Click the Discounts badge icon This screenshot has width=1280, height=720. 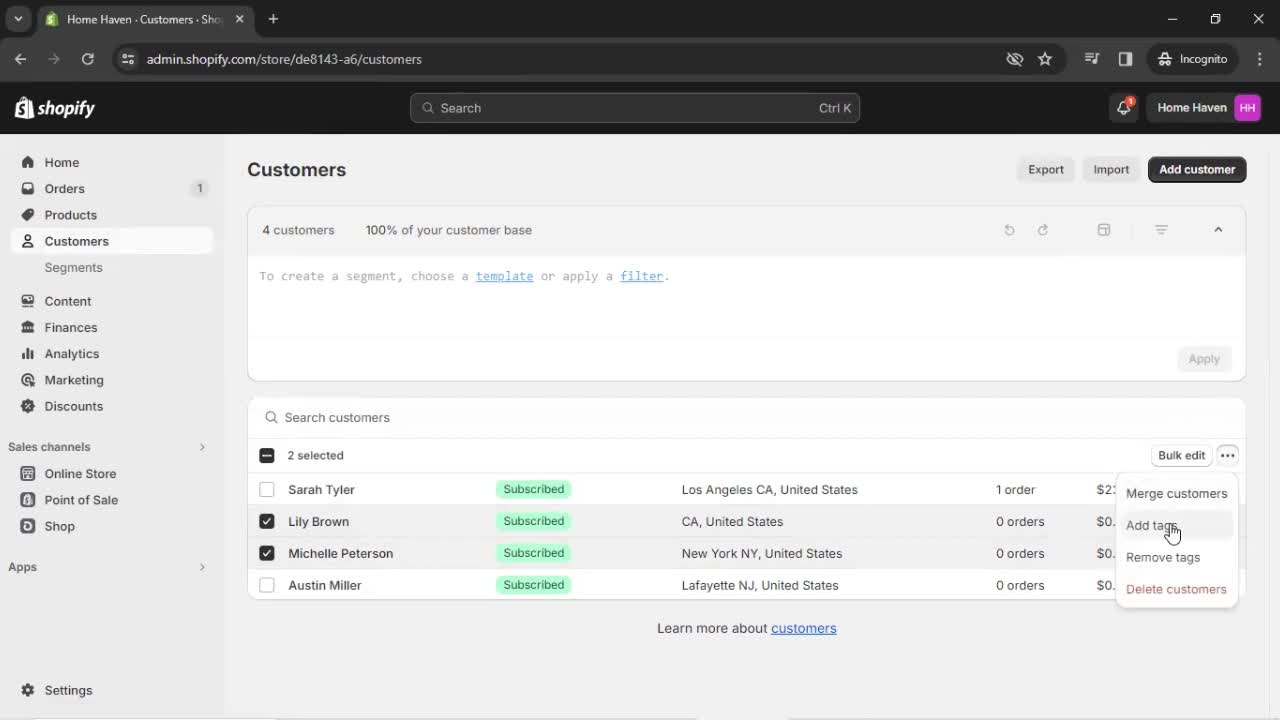27,406
